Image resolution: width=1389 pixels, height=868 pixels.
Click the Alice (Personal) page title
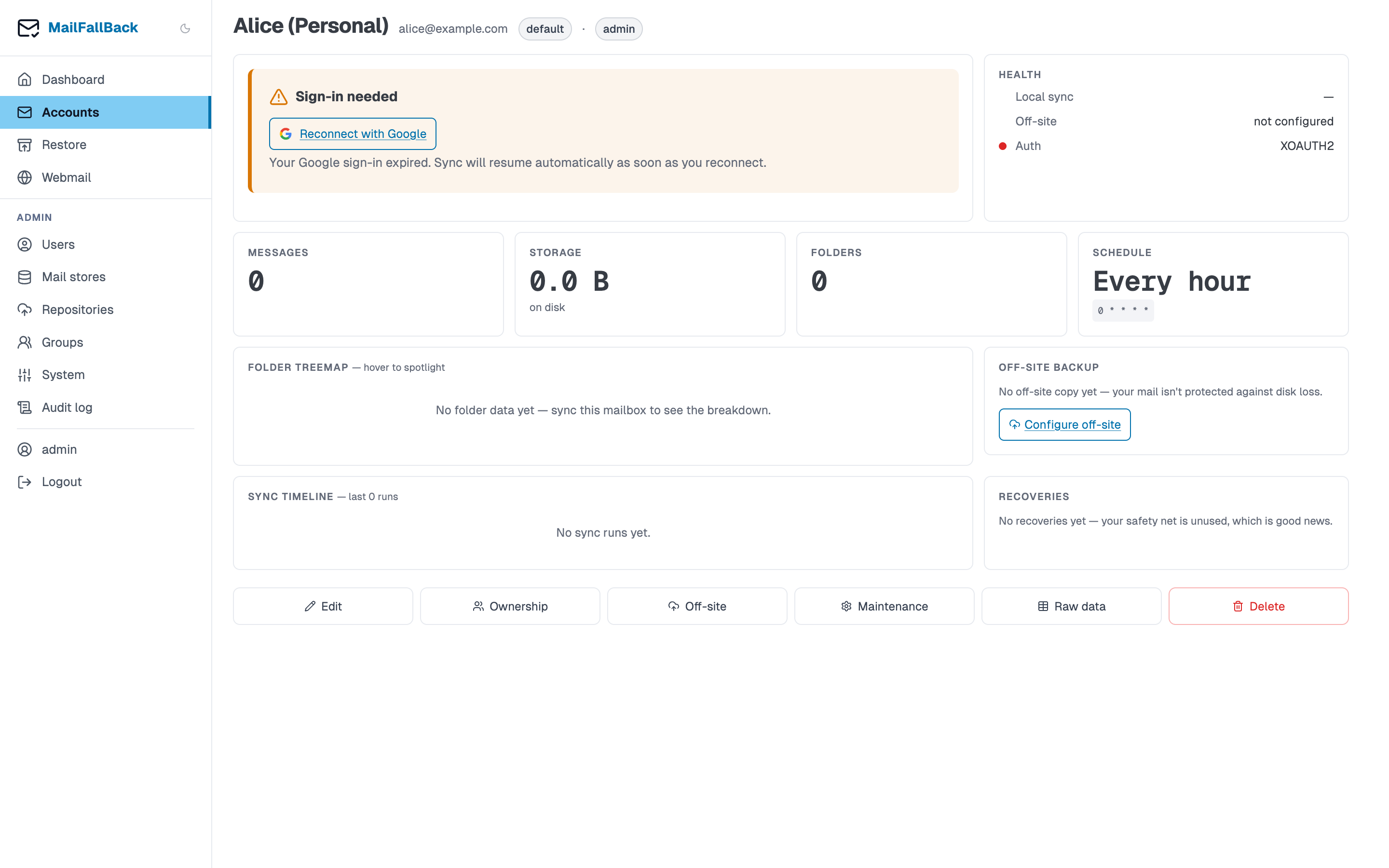[311, 26]
